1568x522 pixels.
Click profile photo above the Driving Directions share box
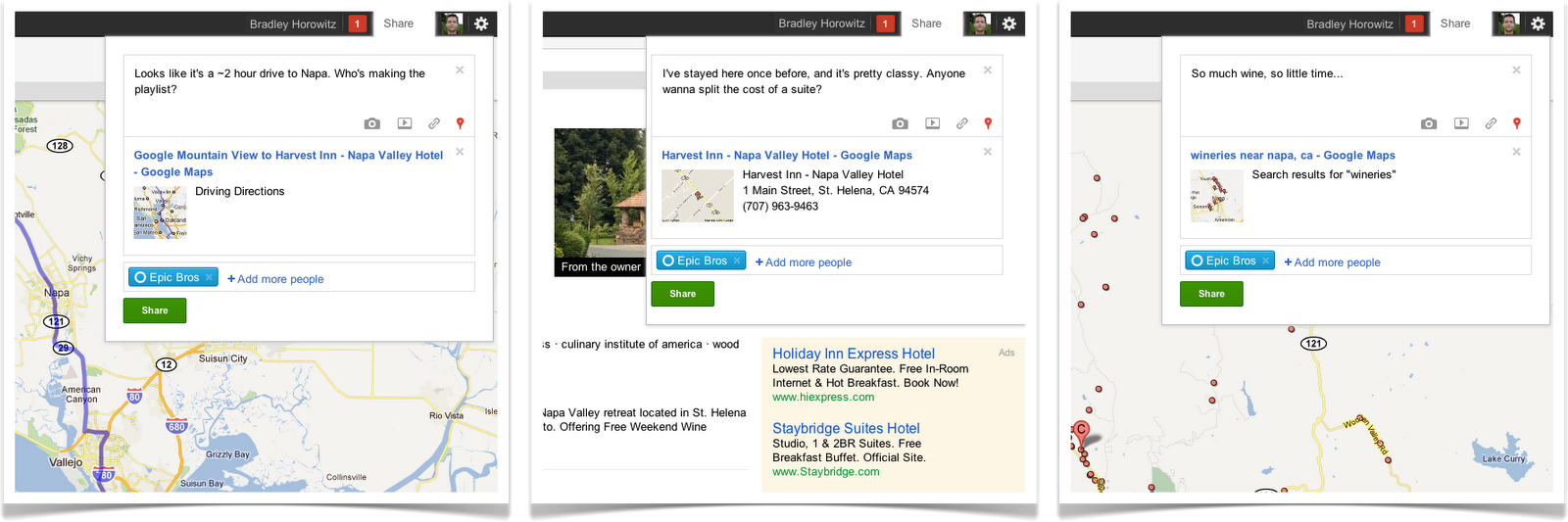point(451,24)
